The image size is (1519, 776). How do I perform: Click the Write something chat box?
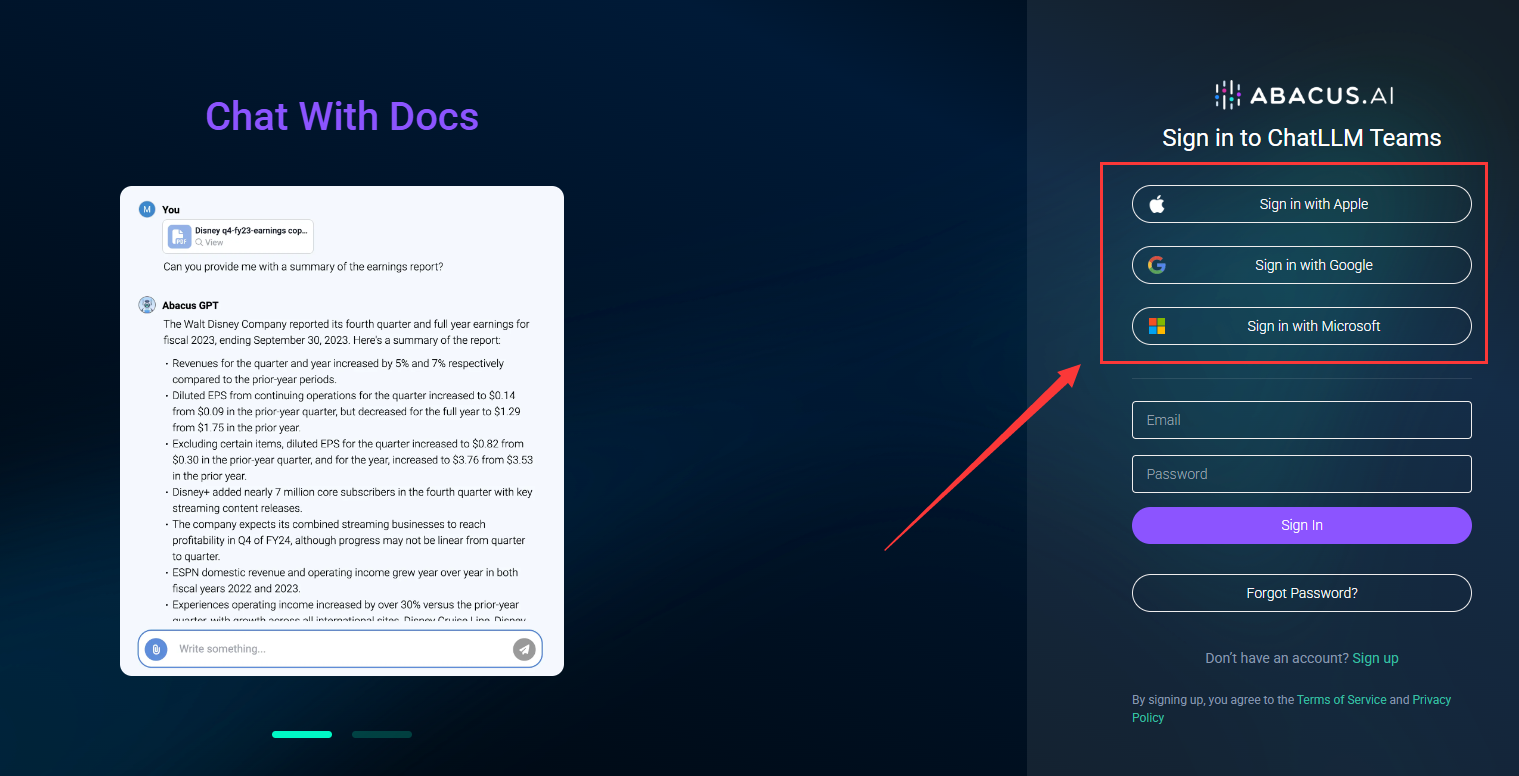(340, 649)
